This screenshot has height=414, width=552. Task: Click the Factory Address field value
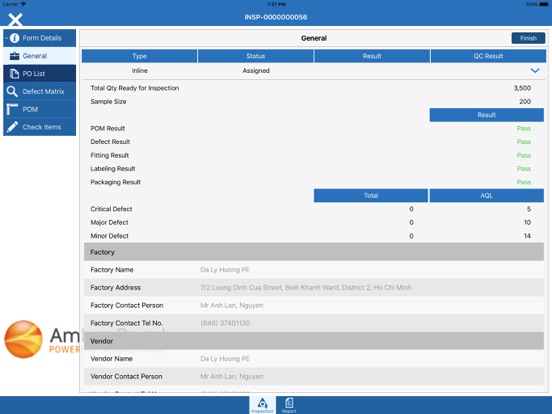[306, 287]
